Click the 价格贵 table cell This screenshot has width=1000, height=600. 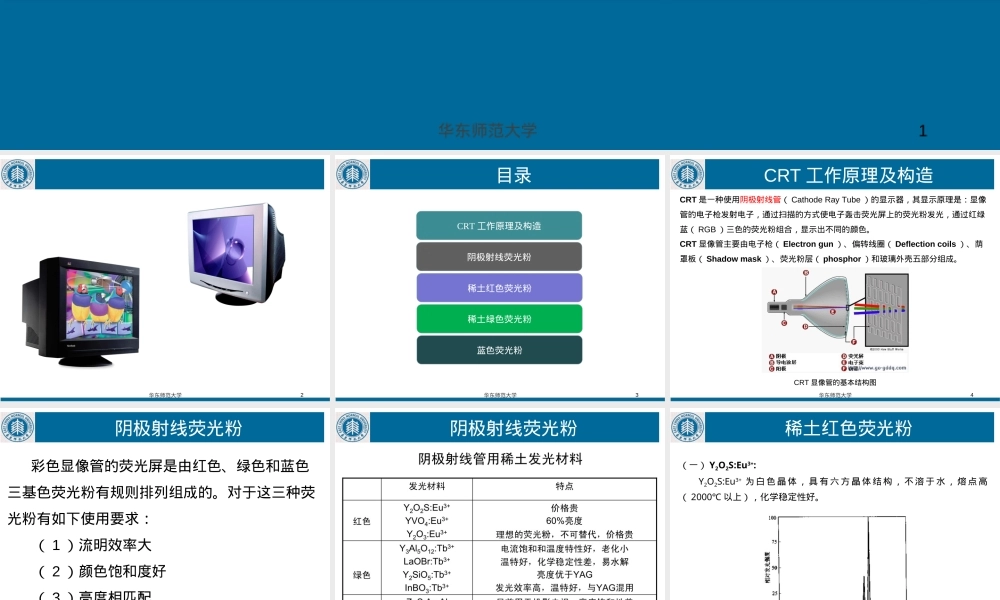pyautogui.click(x=564, y=508)
